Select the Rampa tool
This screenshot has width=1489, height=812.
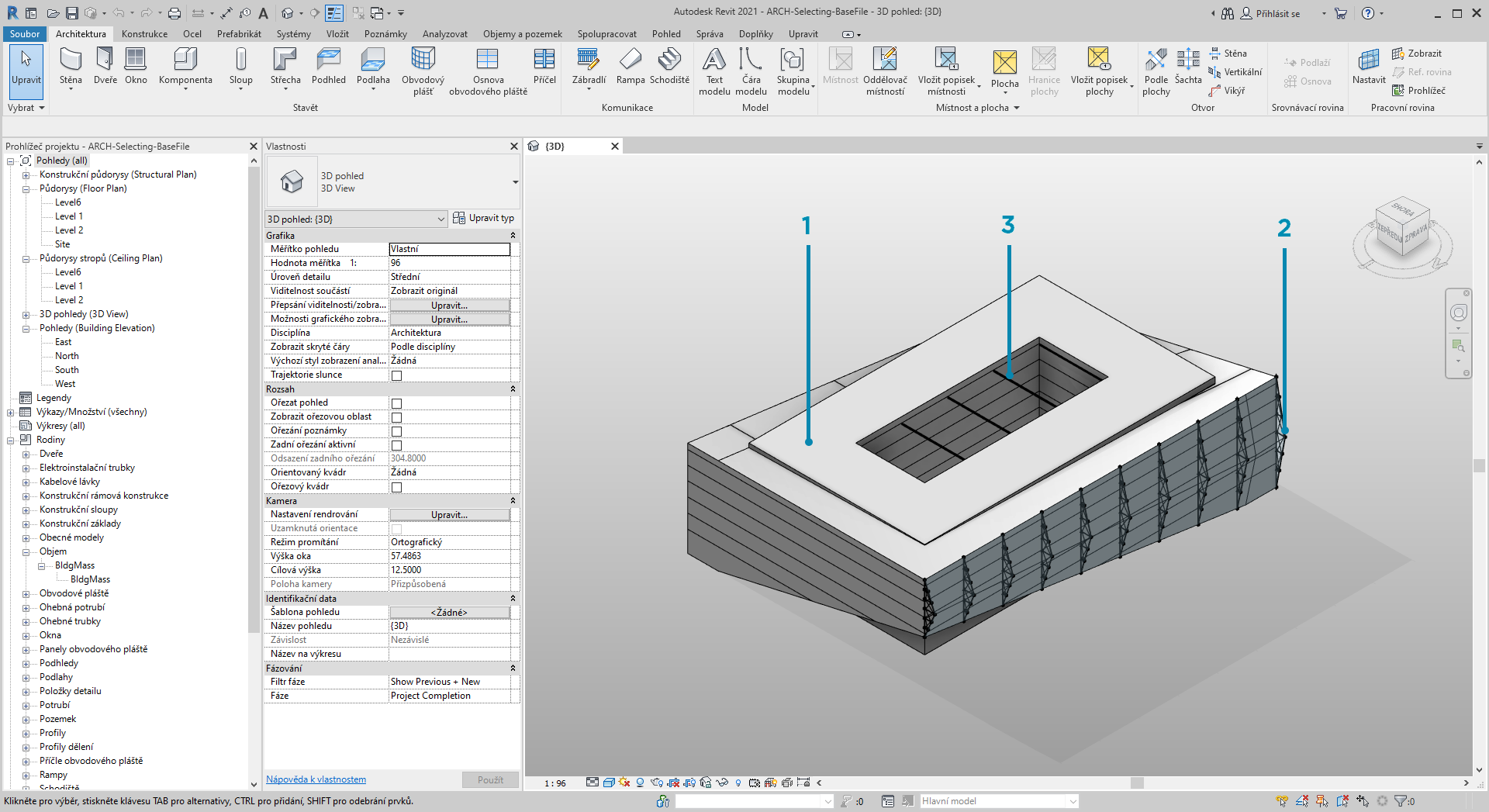[630, 67]
